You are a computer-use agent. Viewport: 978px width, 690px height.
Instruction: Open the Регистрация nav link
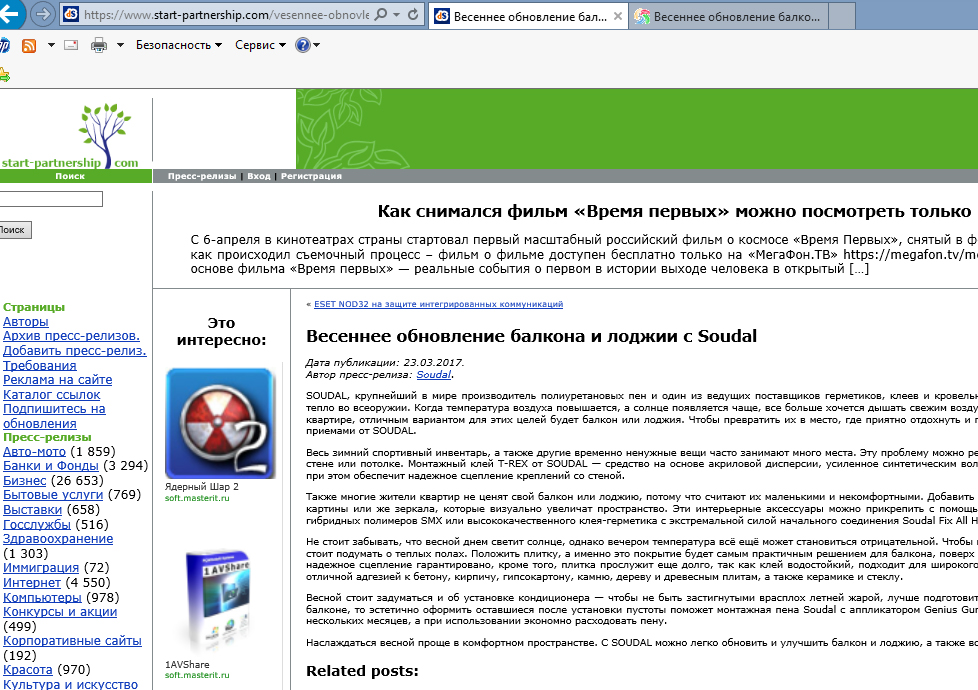point(311,176)
